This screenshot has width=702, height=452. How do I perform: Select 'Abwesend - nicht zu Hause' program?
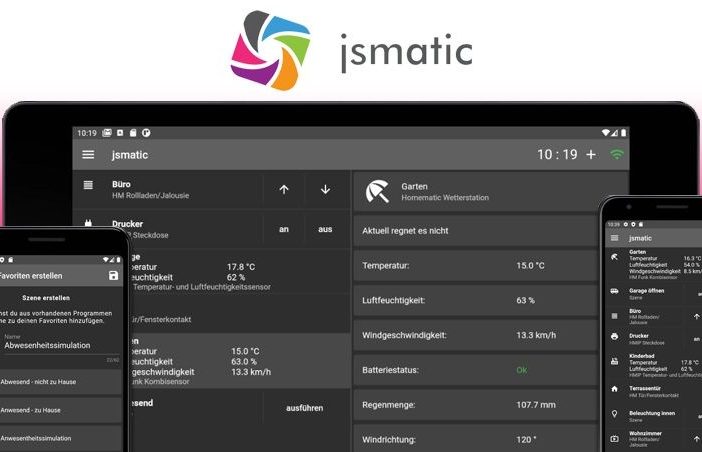pos(61,382)
